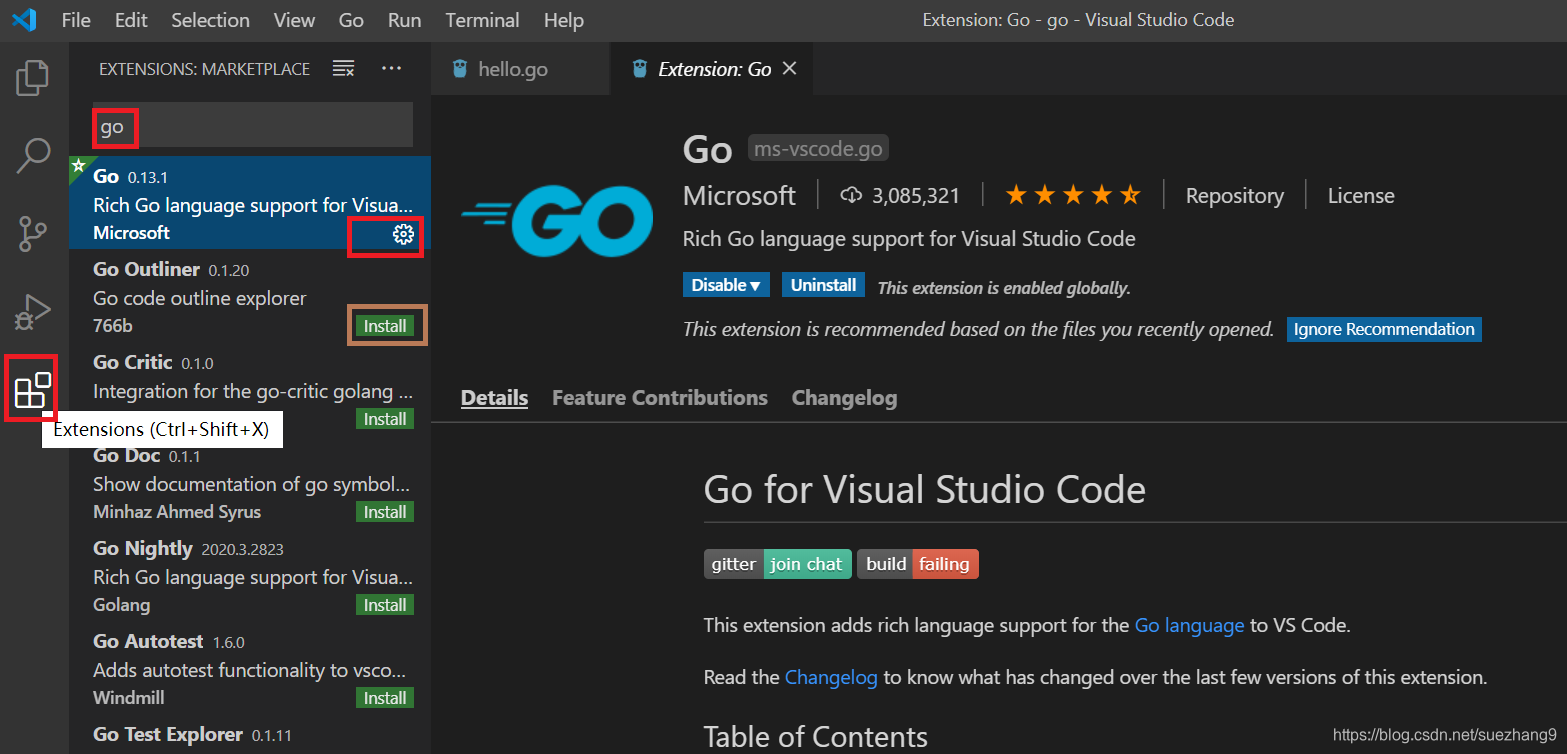Click the Table of Contents heading

(816, 737)
